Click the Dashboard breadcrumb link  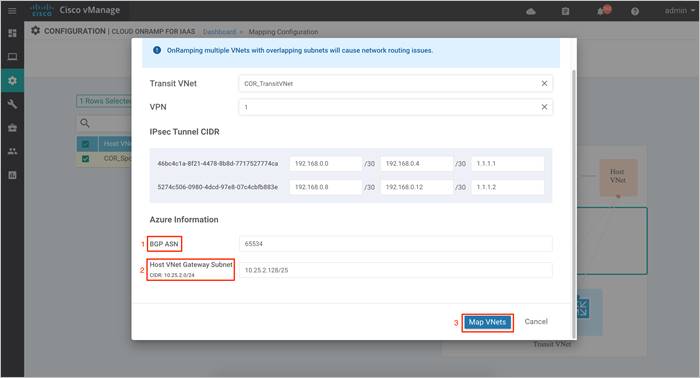pos(219,32)
